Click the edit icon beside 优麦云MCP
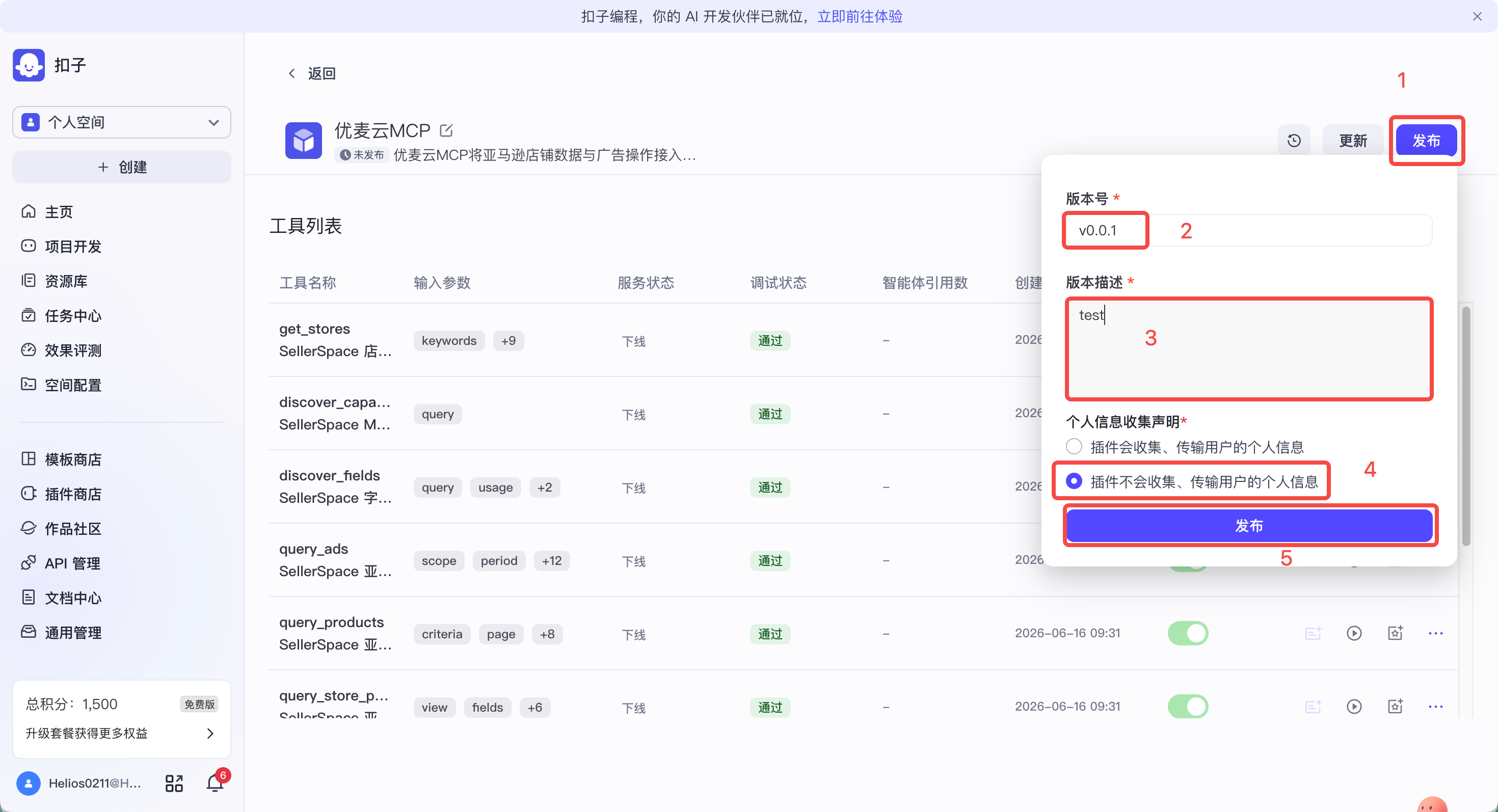 click(446, 131)
